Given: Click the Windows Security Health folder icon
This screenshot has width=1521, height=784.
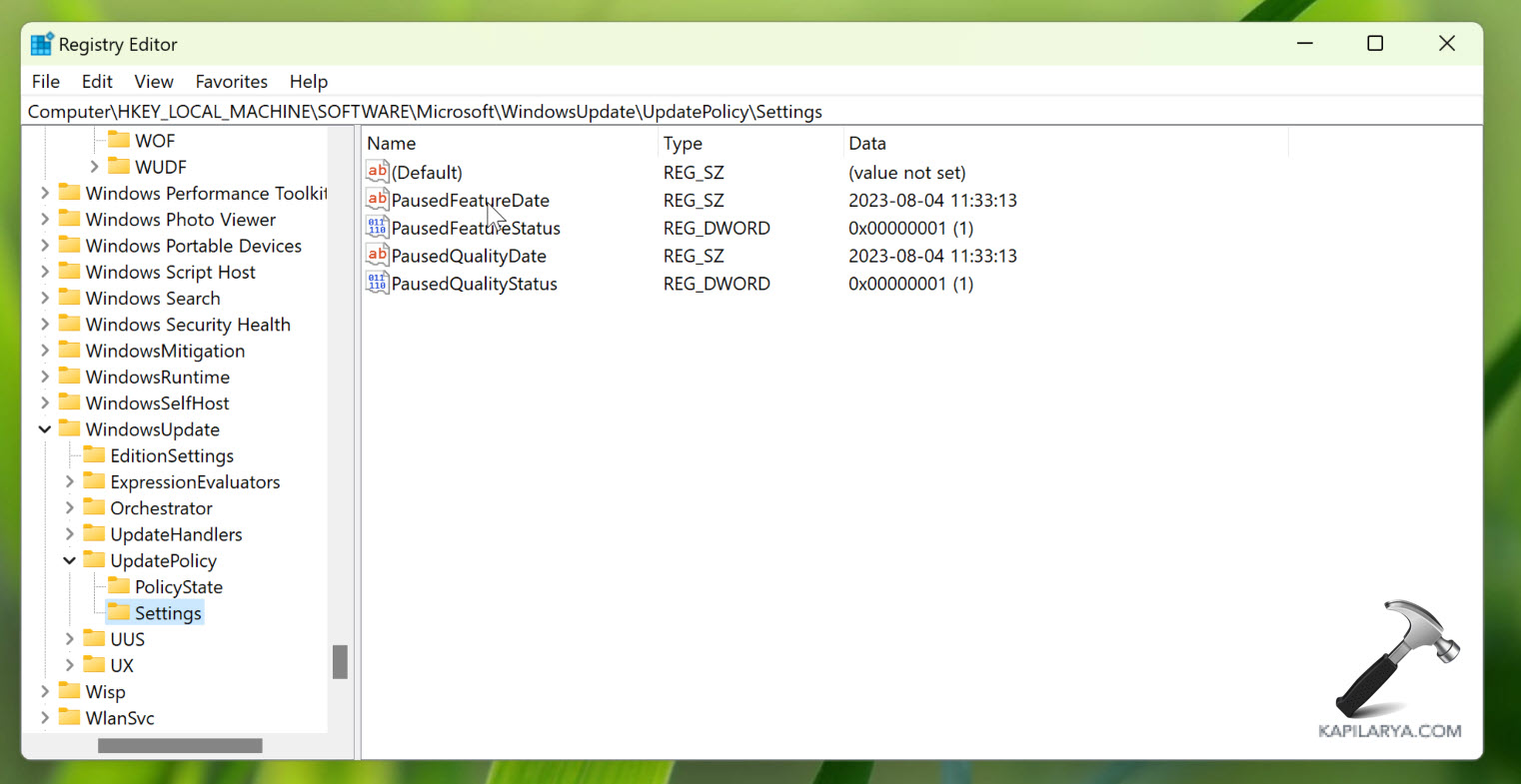Looking at the screenshot, I should 70,324.
